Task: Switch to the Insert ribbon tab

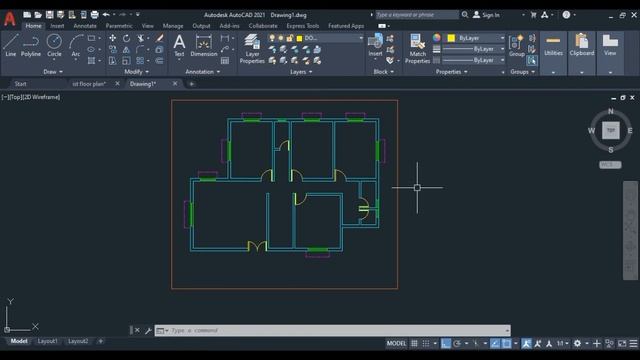Action: pyautogui.click(x=57, y=26)
